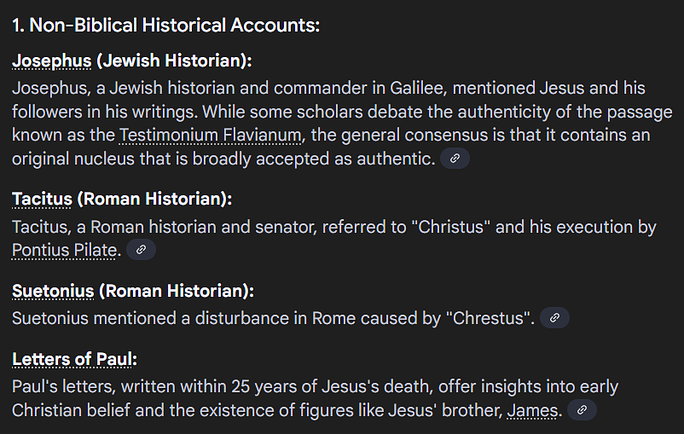Screen dimensions: 684x434
Task: Open the James link
Action: pyautogui.click(x=532, y=411)
